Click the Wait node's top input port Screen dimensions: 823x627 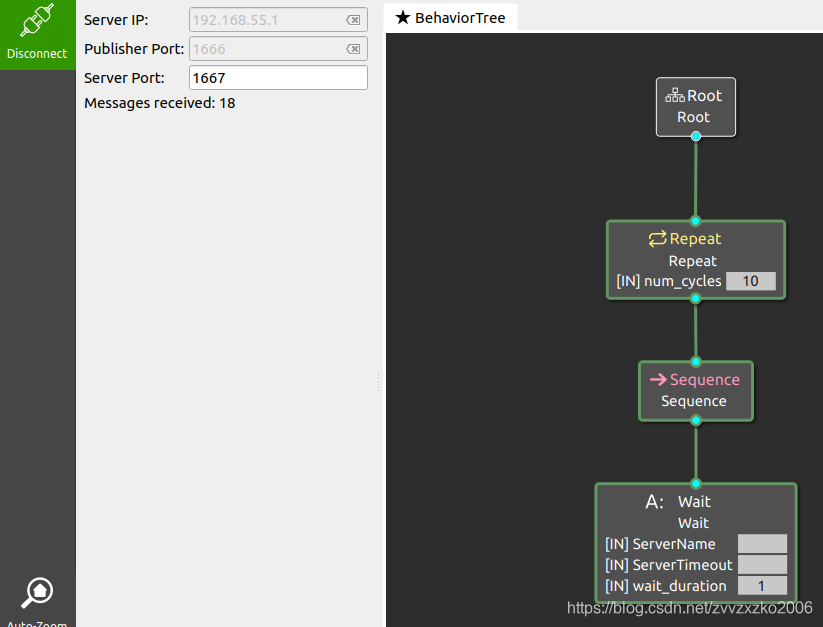(695, 483)
